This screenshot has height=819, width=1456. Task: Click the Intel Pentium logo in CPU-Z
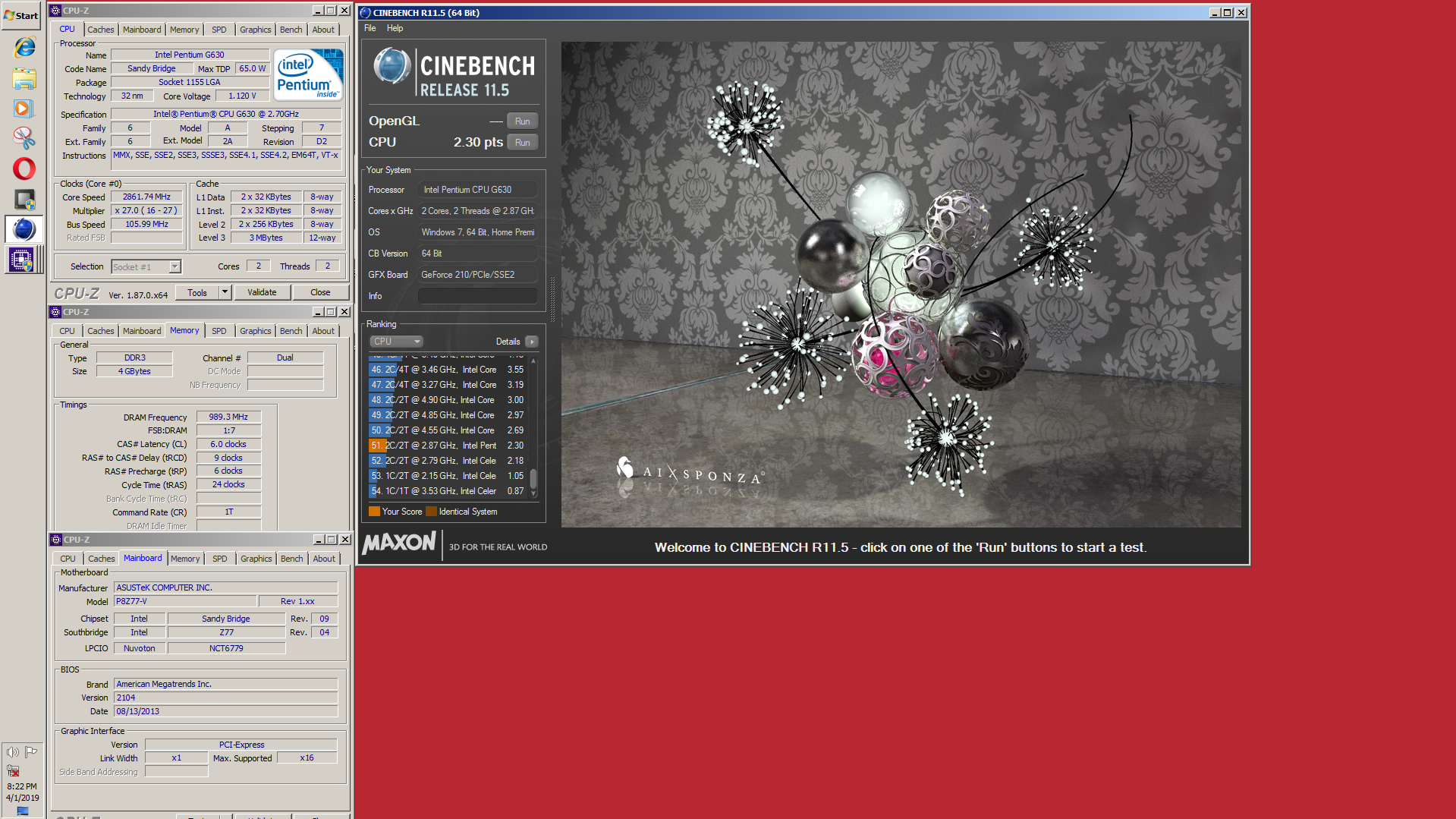coord(309,74)
